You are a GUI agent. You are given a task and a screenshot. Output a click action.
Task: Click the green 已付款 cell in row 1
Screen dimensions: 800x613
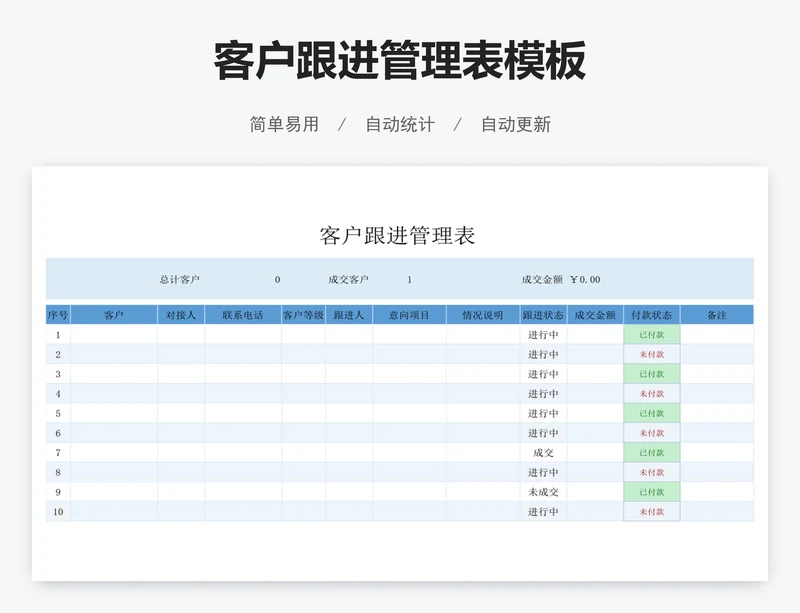coord(652,335)
